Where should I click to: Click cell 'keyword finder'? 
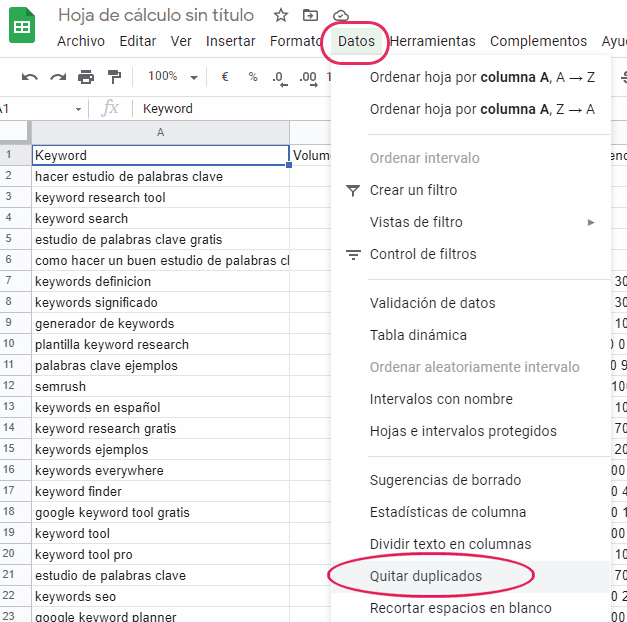(x=160, y=491)
